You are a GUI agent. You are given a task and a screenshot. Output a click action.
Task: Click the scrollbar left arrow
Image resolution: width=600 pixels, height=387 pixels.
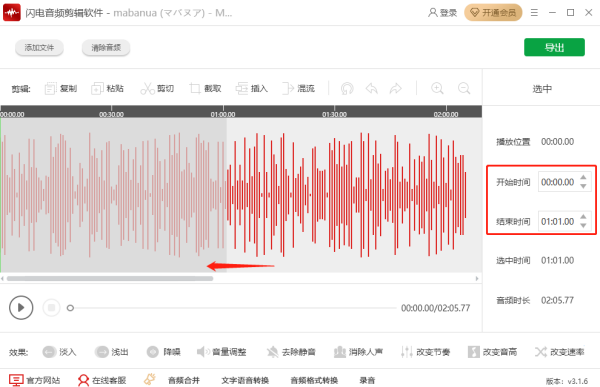click(x=3, y=279)
